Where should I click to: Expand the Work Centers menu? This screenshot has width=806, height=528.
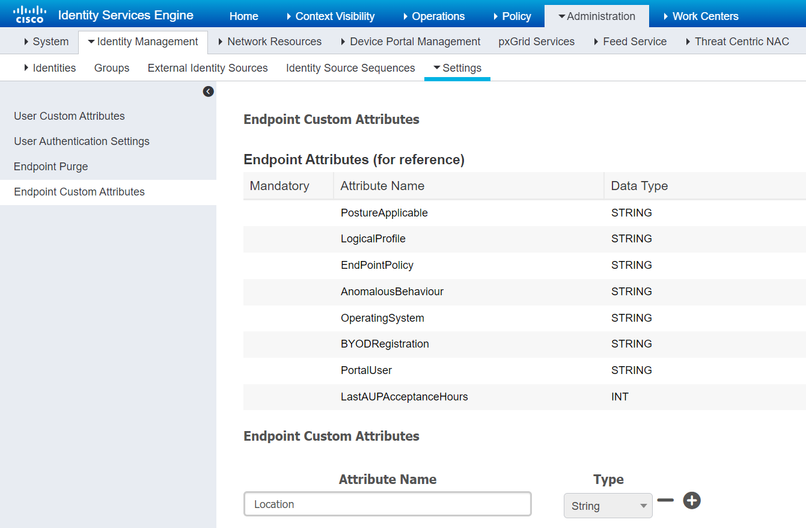click(701, 16)
